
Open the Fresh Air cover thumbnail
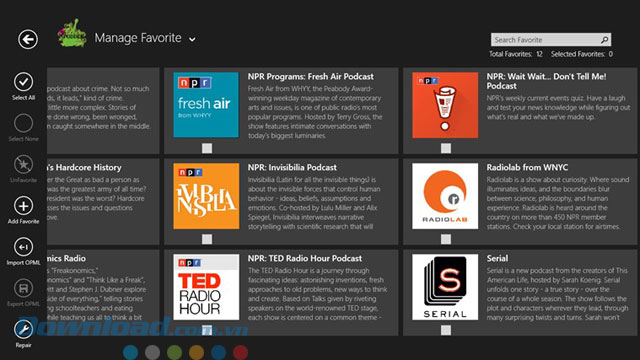[206, 105]
